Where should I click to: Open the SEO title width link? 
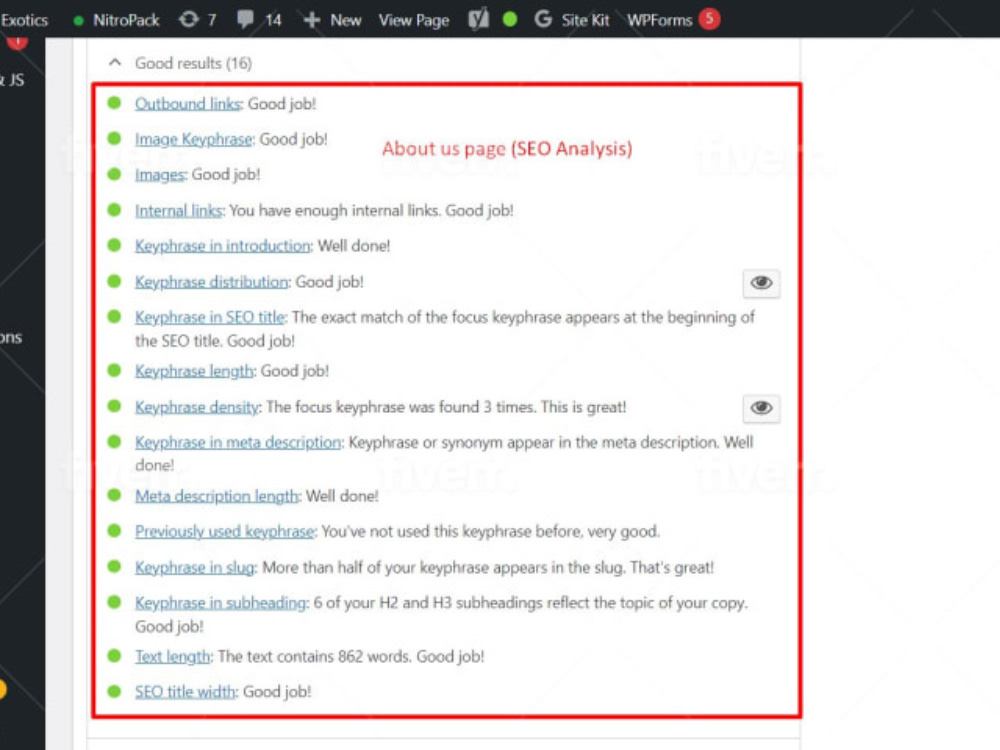pos(186,691)
